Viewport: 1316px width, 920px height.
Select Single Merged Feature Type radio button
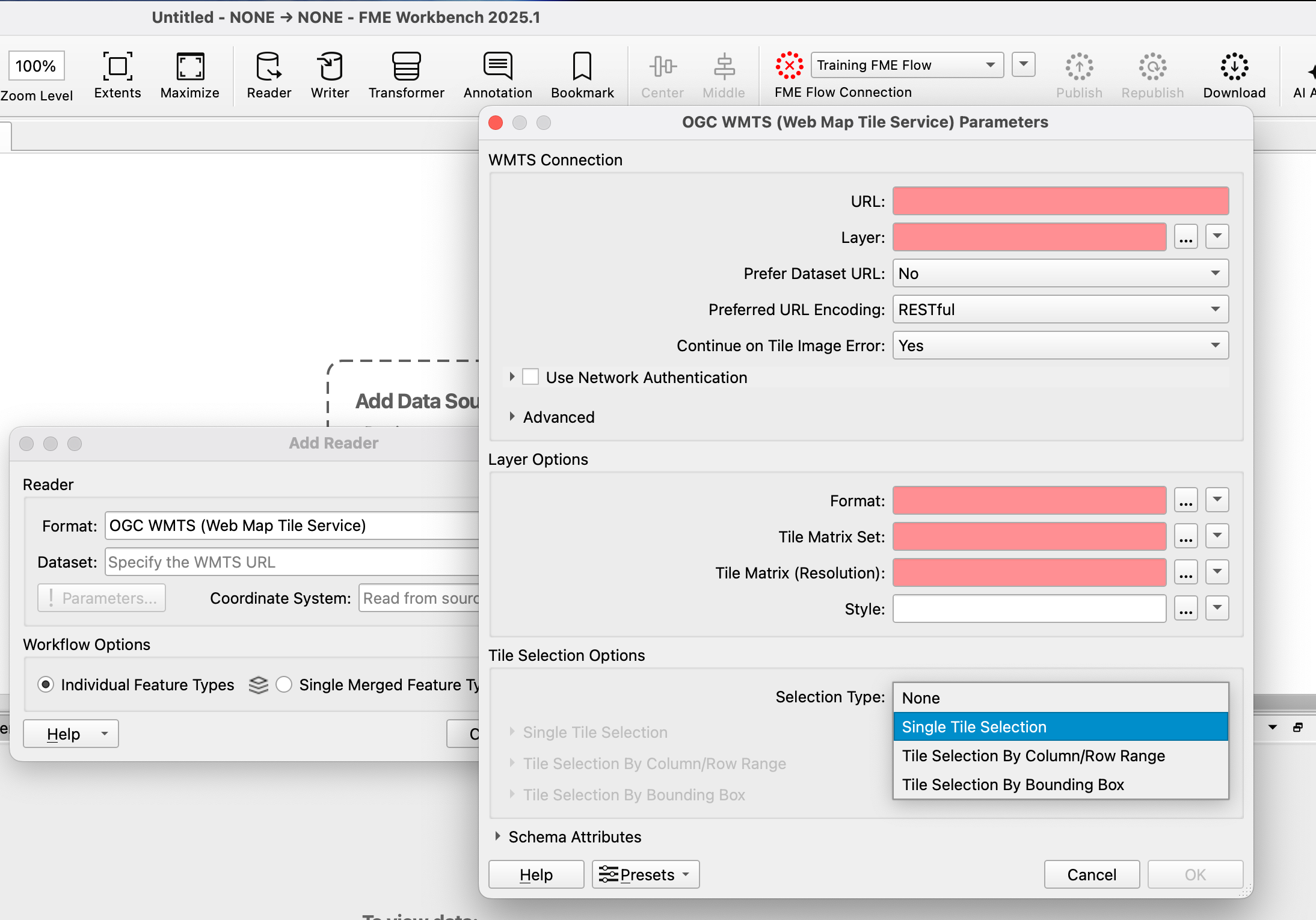(284, 685)
